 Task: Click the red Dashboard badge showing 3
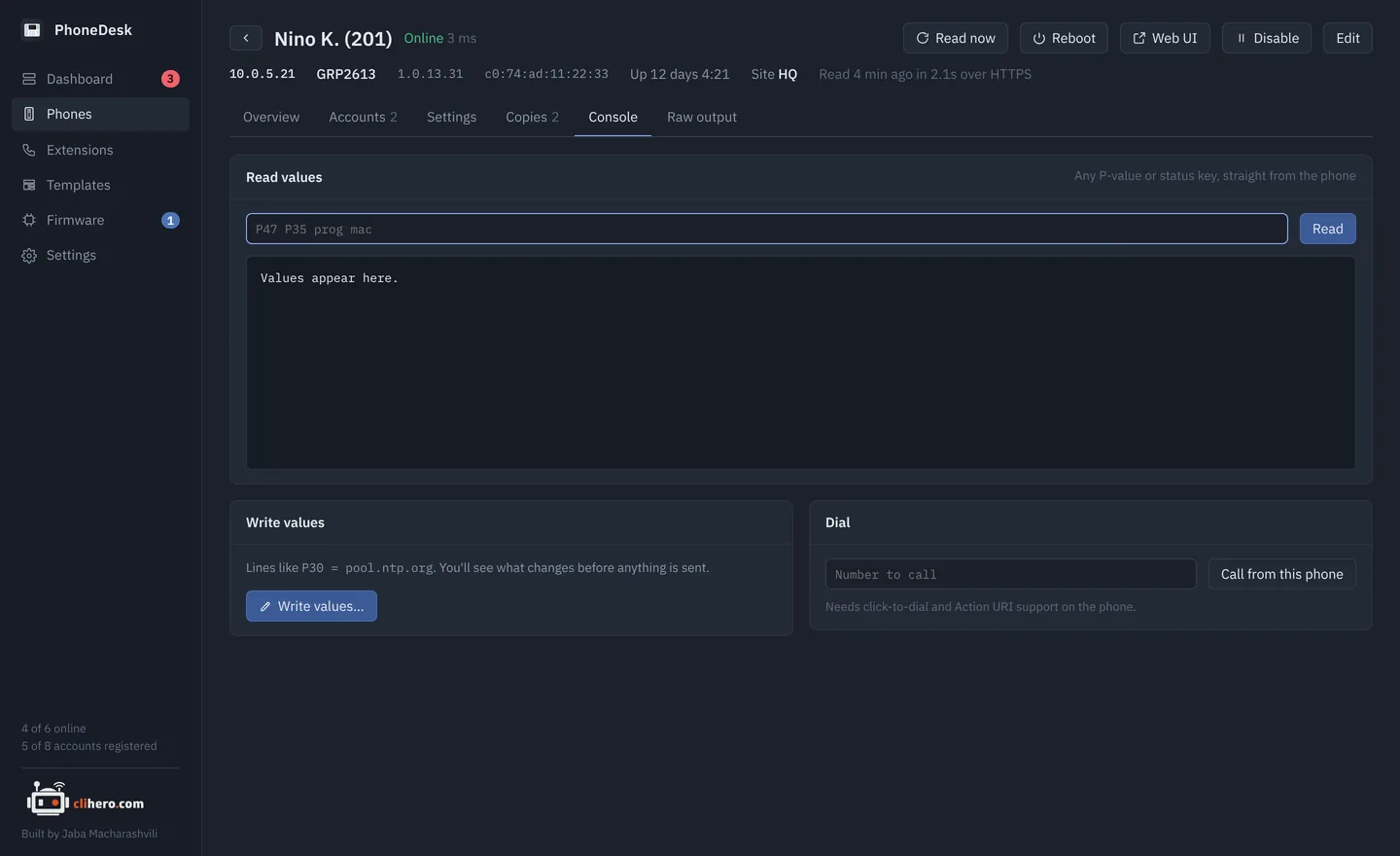click(x=170, y=79)
